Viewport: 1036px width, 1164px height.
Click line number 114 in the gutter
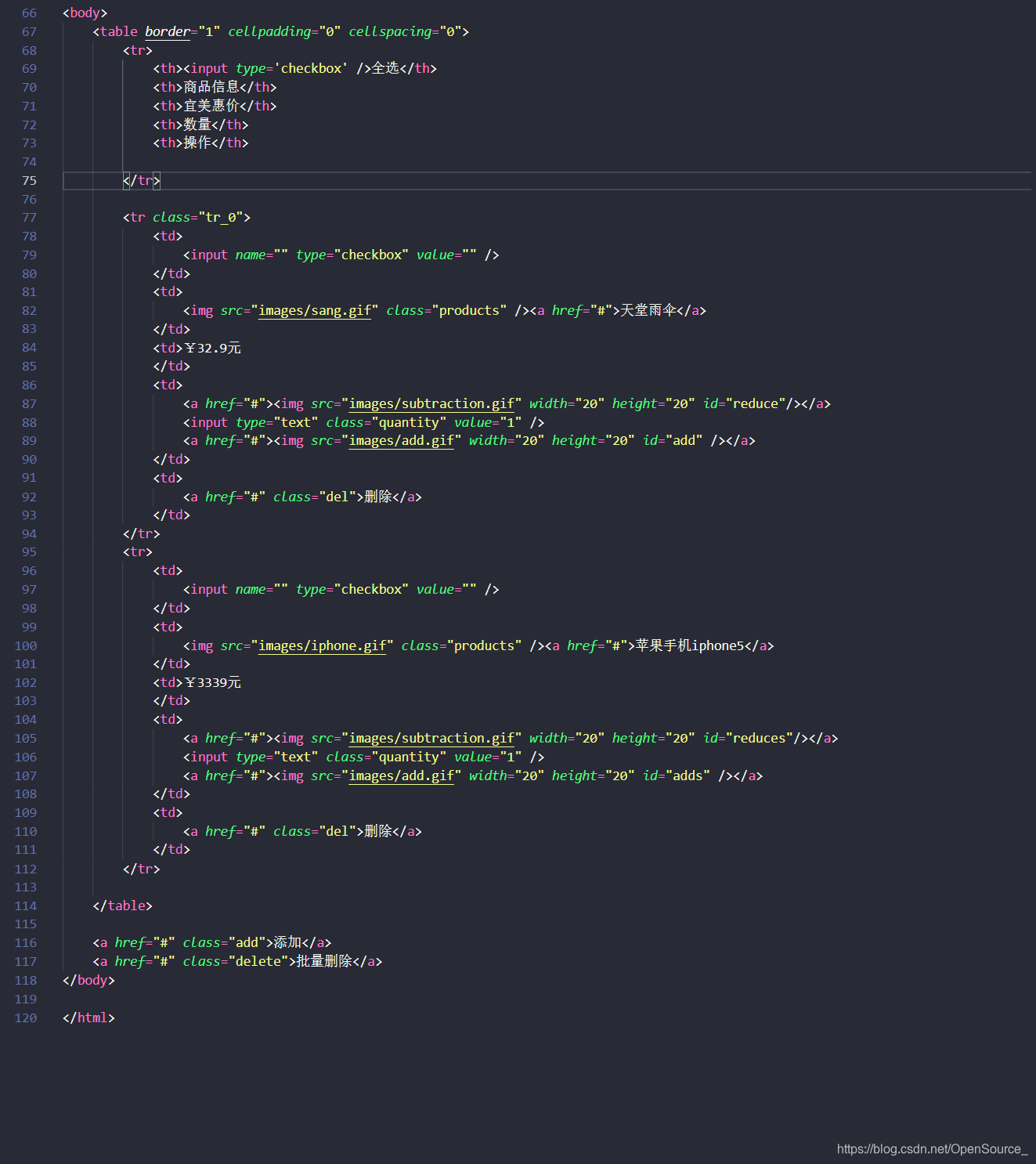pos(26,906)
